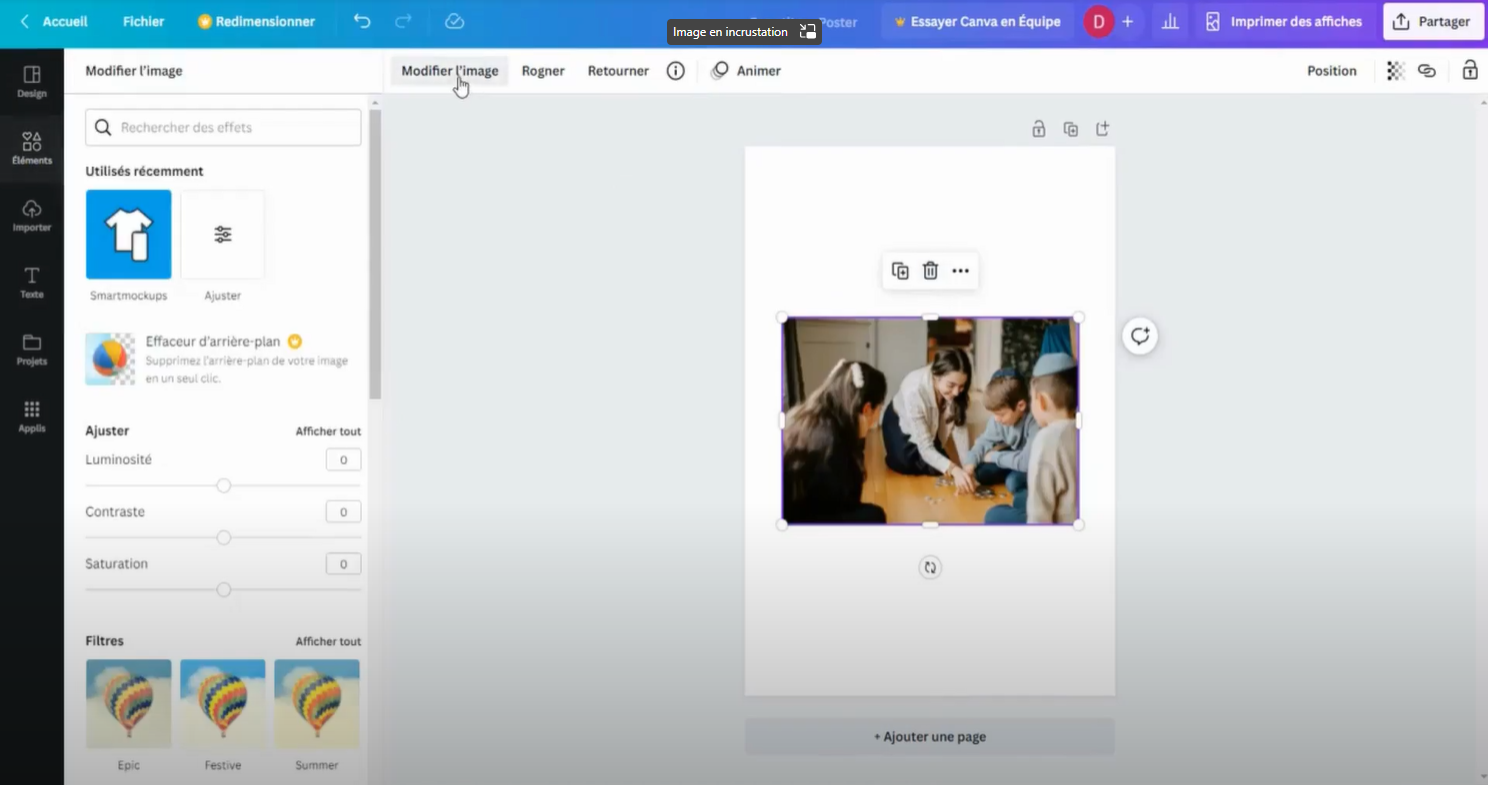Click the Partager button
This screenshot has height=785, width=1488.
coord(1432,21)
